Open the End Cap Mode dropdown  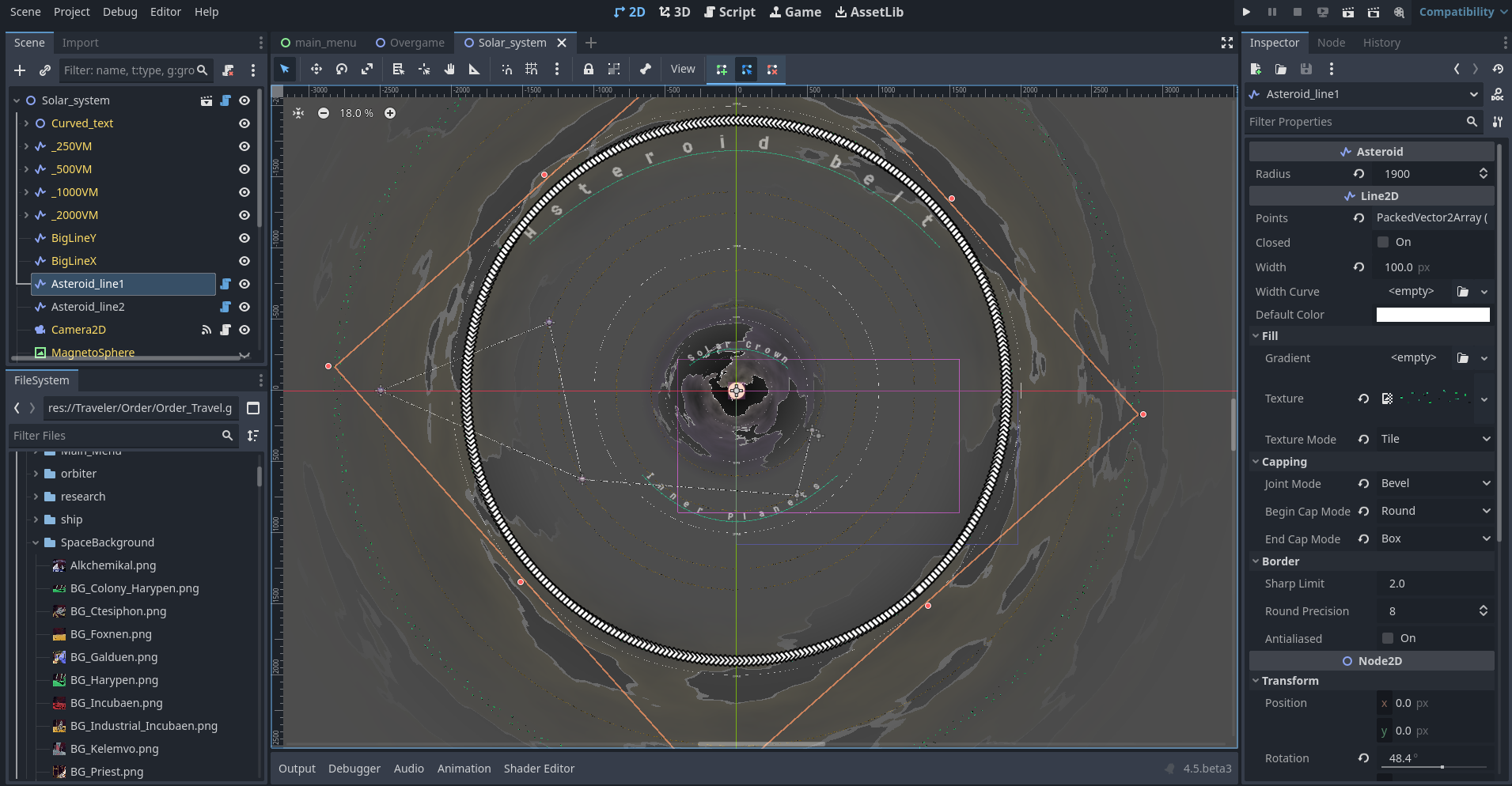(1434, 538)
